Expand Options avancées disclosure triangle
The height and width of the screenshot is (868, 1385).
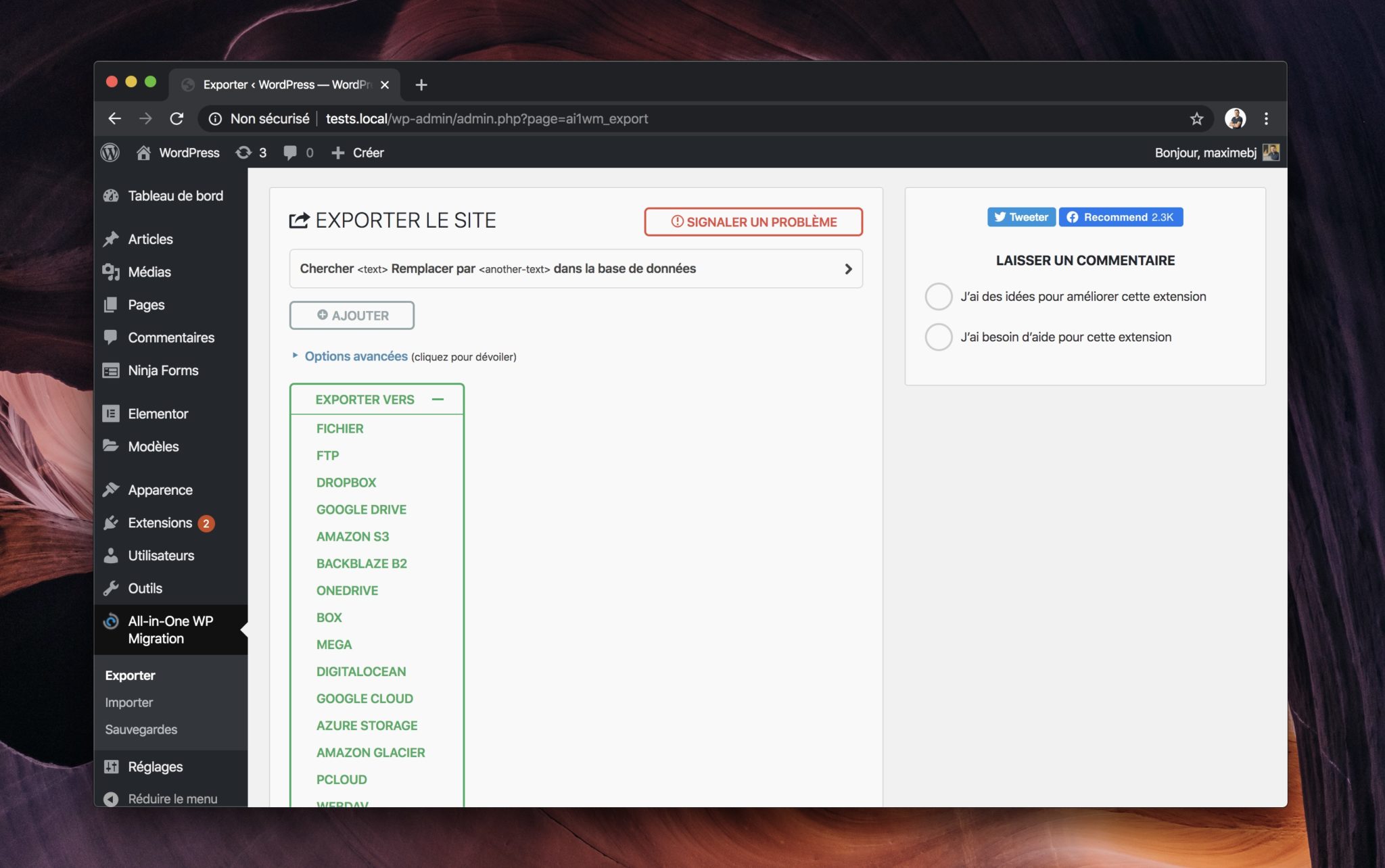tap(295, 356)
